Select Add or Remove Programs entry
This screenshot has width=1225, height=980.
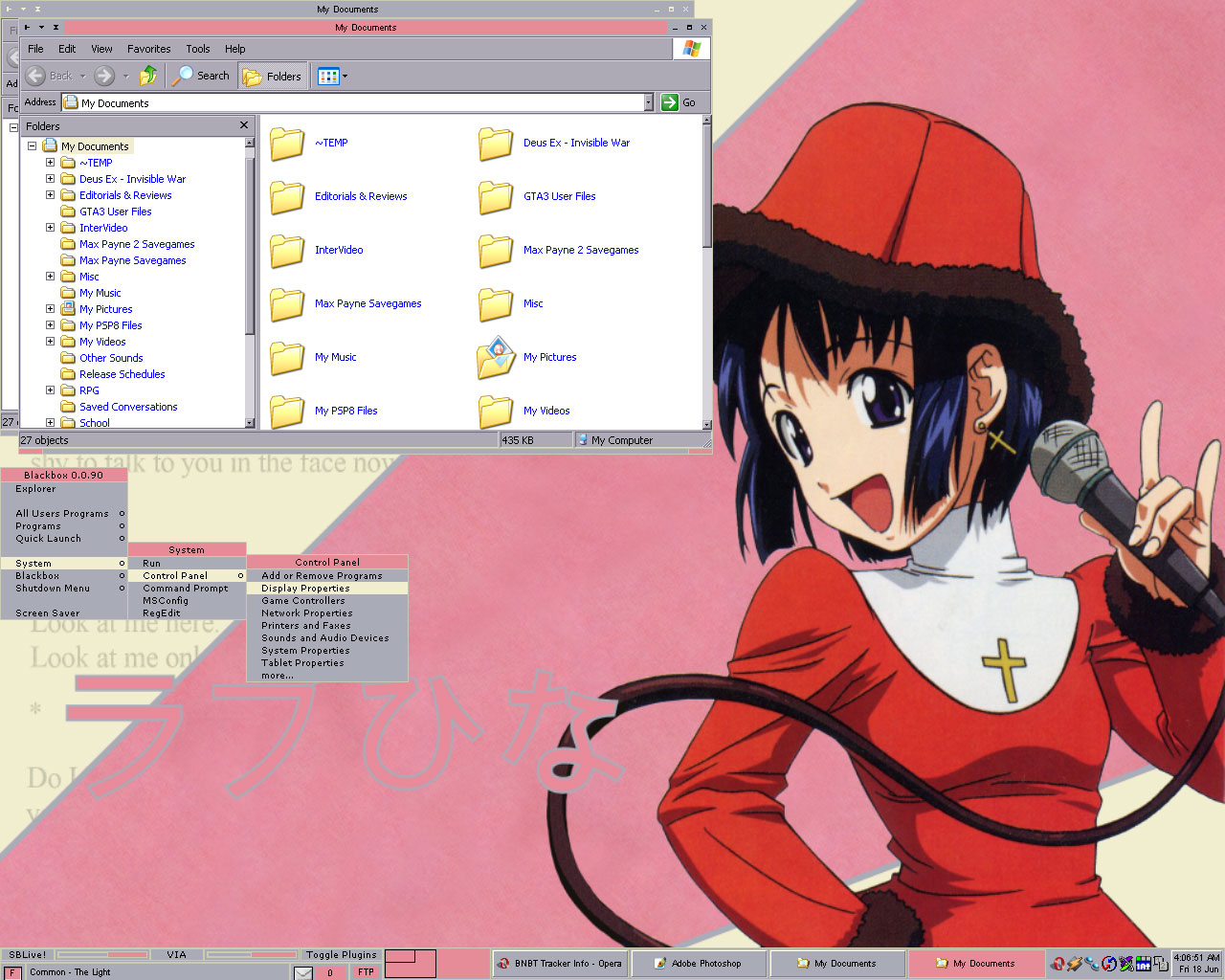(327, 576)
